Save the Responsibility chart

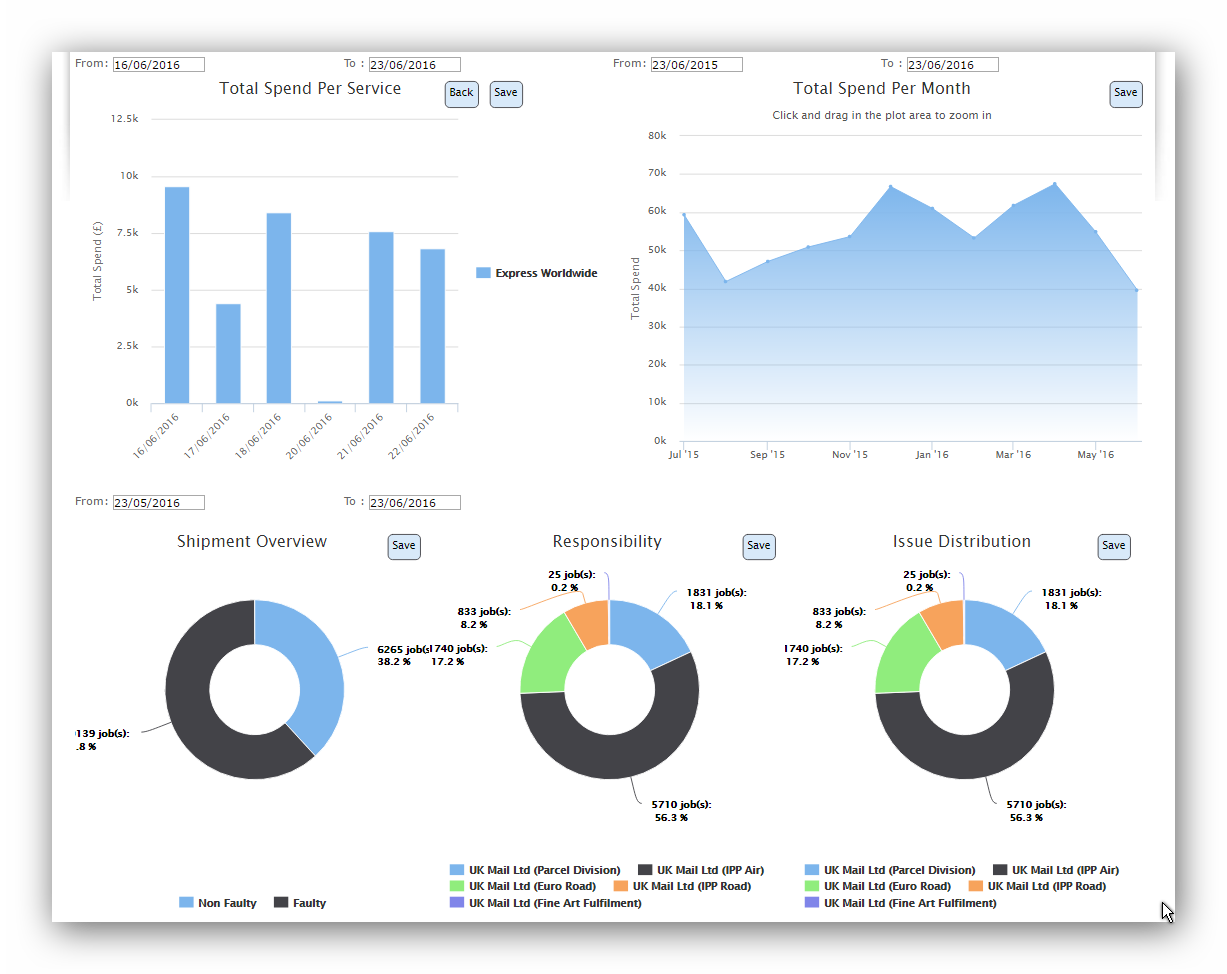(759, 547)
